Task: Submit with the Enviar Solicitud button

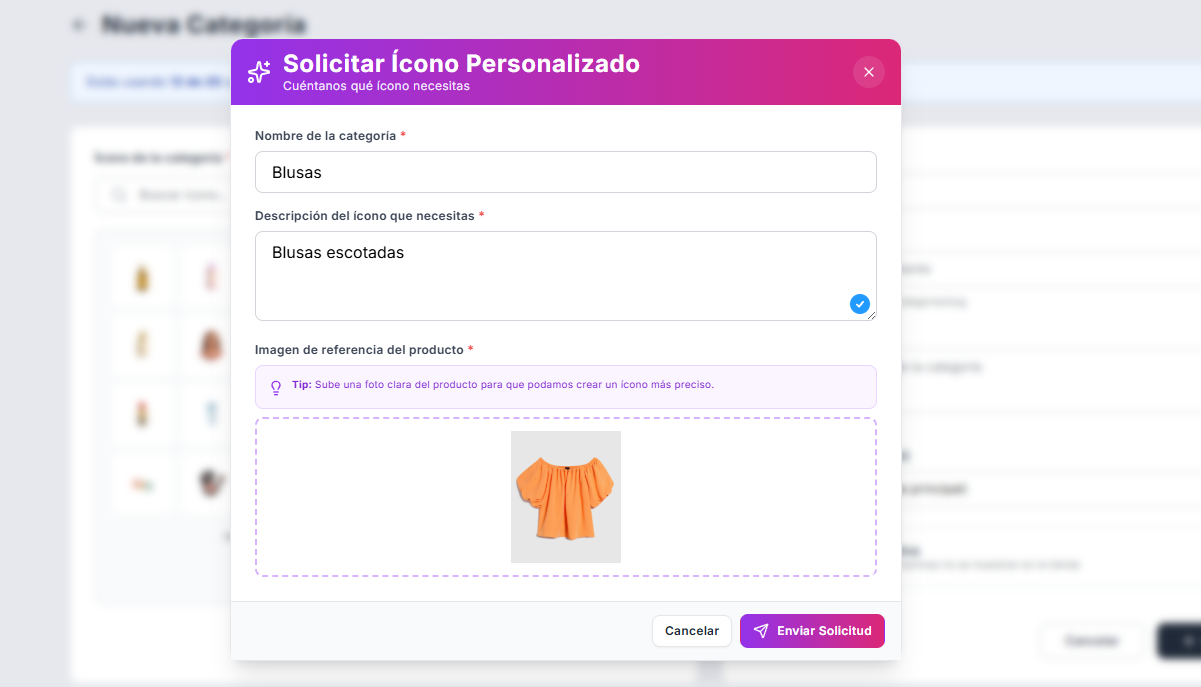Action: (812, 631)
